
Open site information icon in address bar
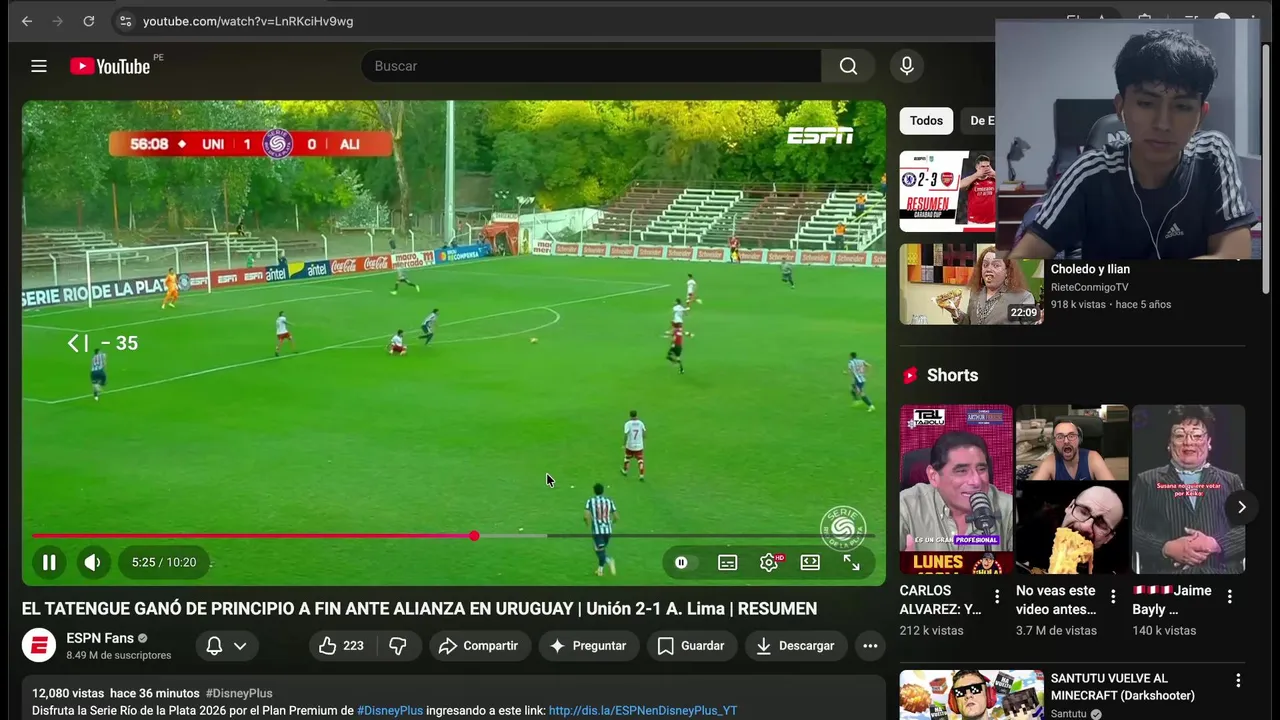point(124,21)
